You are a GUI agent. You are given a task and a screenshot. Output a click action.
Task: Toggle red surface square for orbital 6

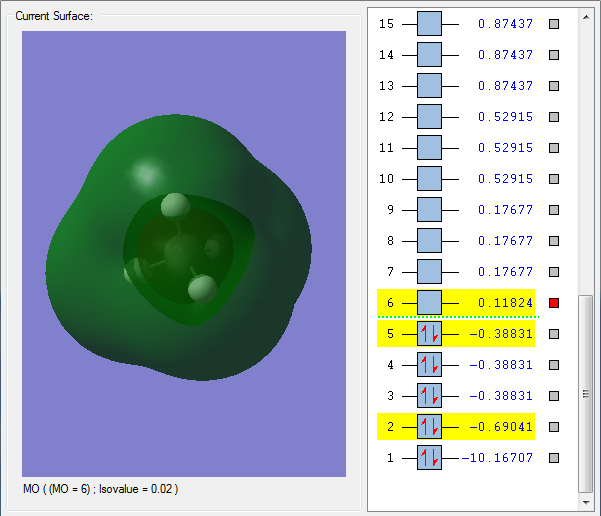554,303
